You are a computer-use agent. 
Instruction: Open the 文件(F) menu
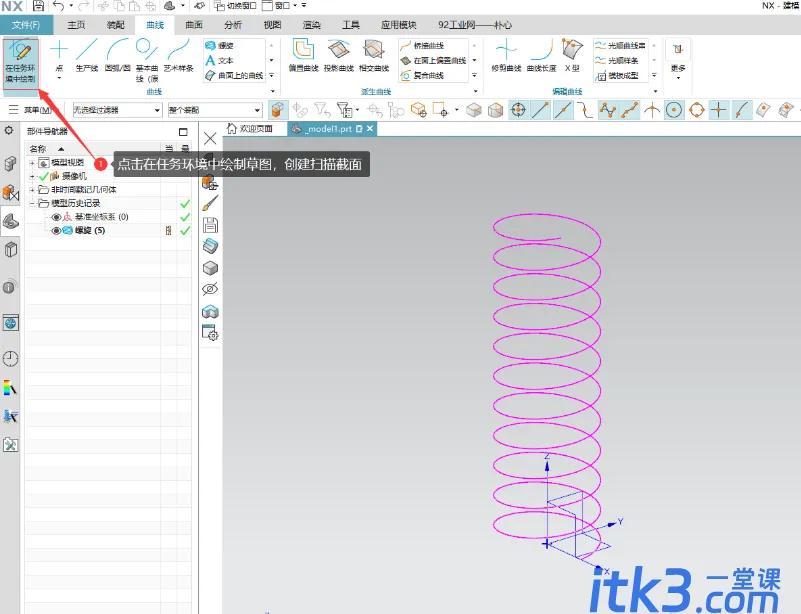(x=26, y=25)
